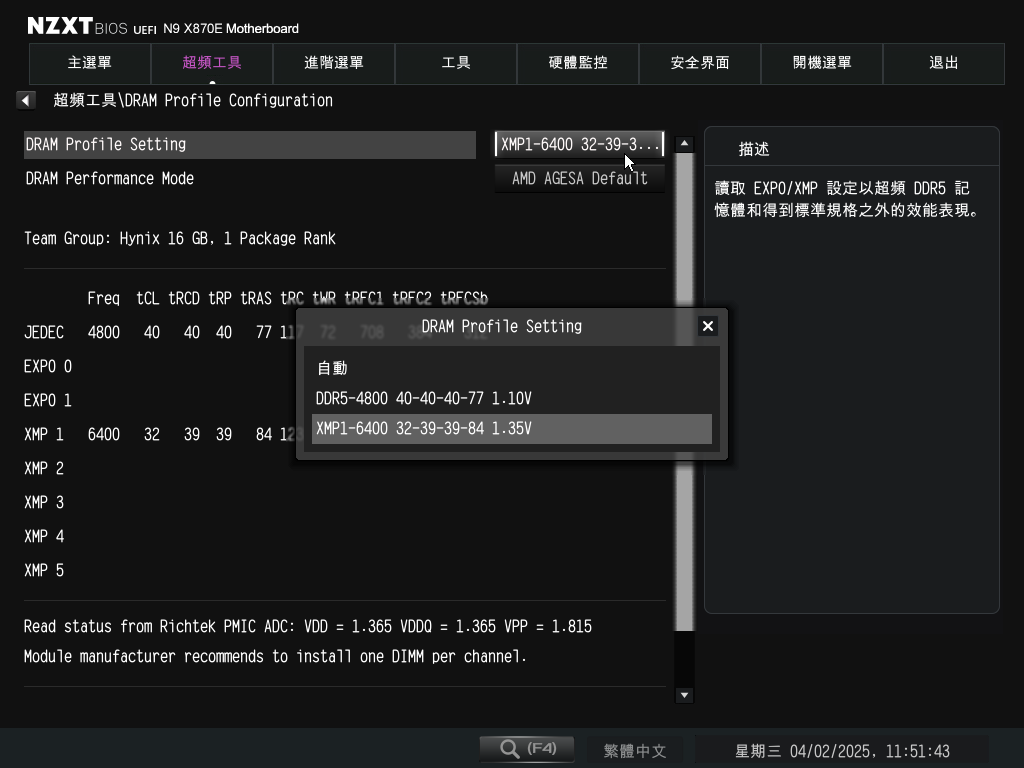
Task: Go back using the left arrow icon
Action: (x=25, y=101)
